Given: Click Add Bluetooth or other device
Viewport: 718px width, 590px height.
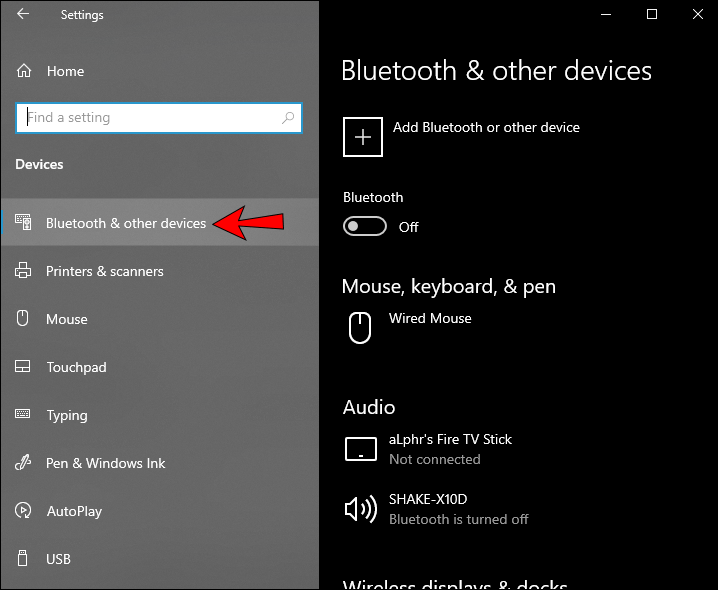Looking at the screenshot, I should [486, 127].
